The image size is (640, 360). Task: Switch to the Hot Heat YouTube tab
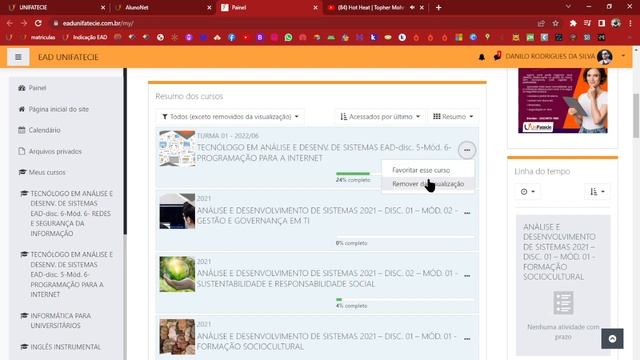point(369,7)
